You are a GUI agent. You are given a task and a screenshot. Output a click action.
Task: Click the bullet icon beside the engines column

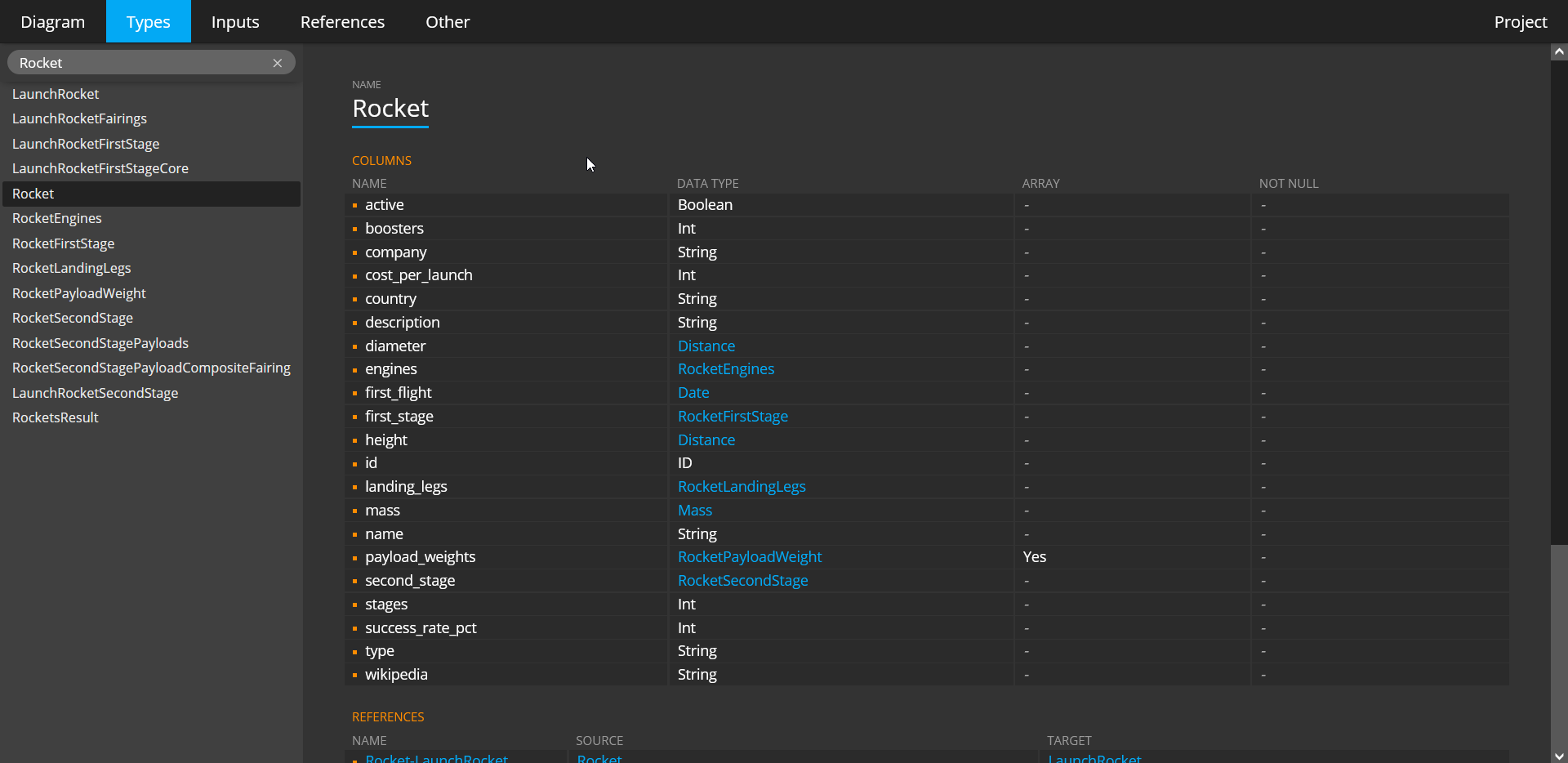tap(354, 370)
